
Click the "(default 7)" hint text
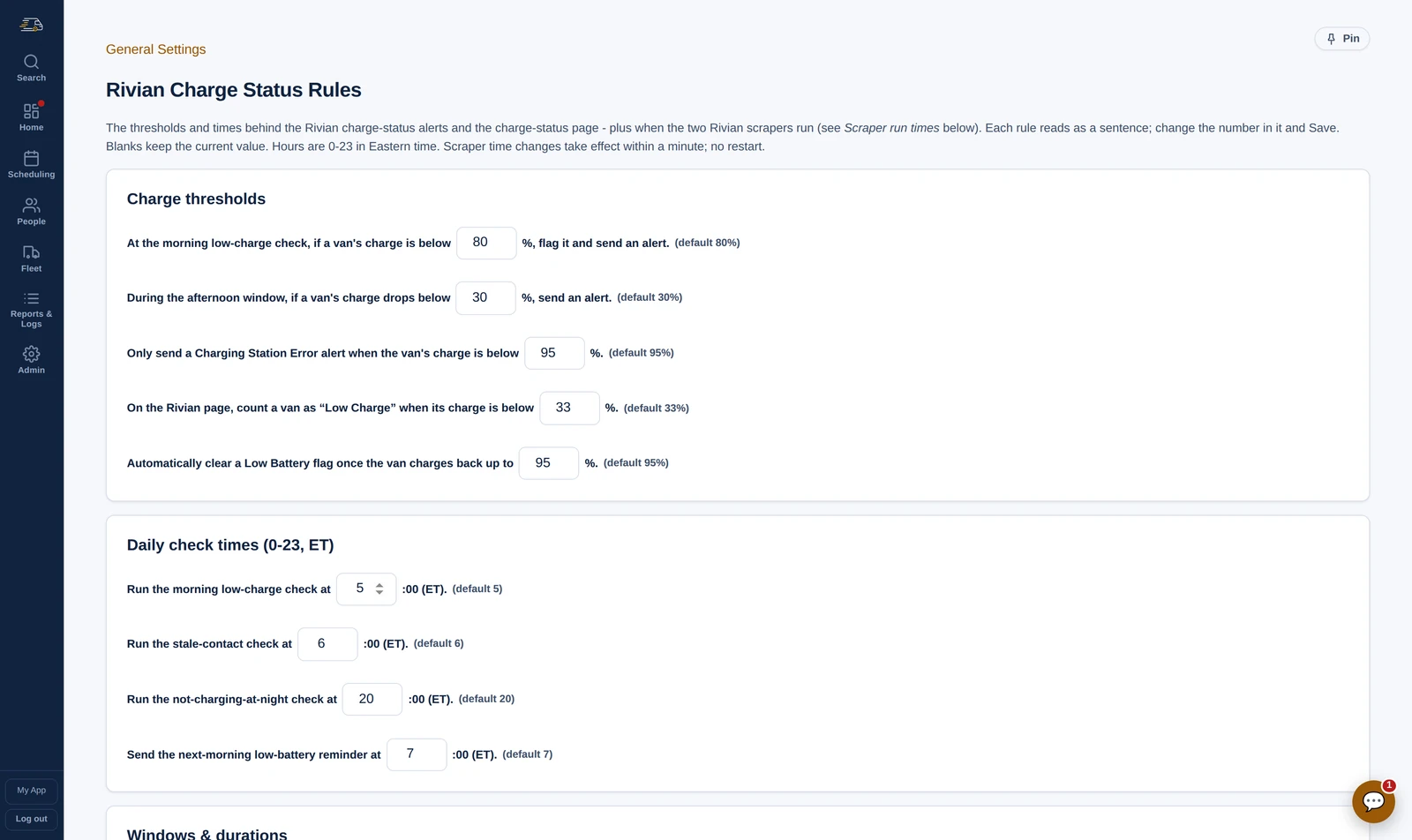528,754
